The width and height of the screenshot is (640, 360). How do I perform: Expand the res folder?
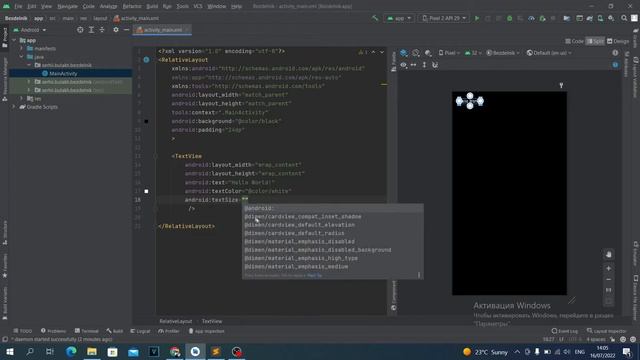(x=22, y=98)
